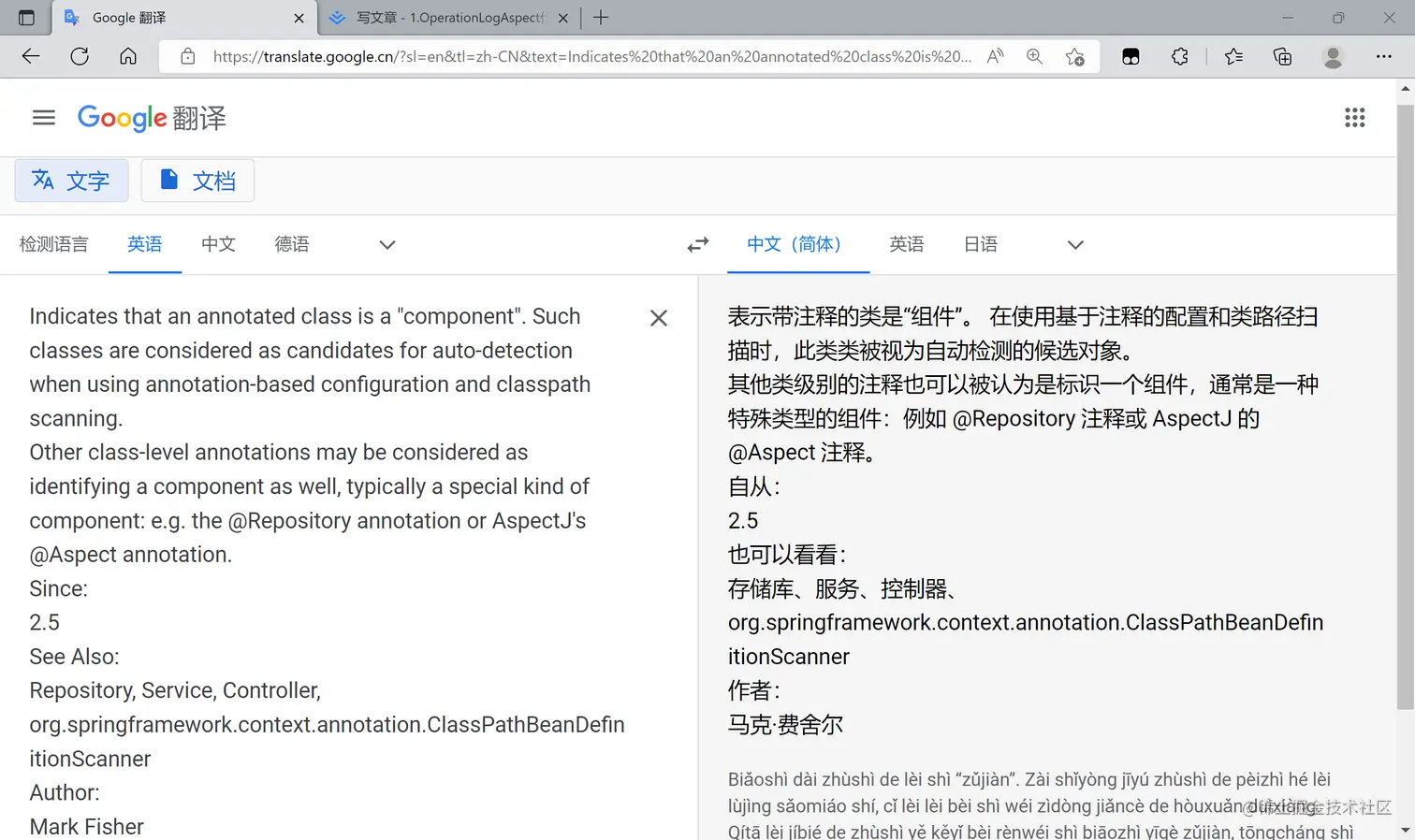Select 中文（简体） as target language

[798, 244]
